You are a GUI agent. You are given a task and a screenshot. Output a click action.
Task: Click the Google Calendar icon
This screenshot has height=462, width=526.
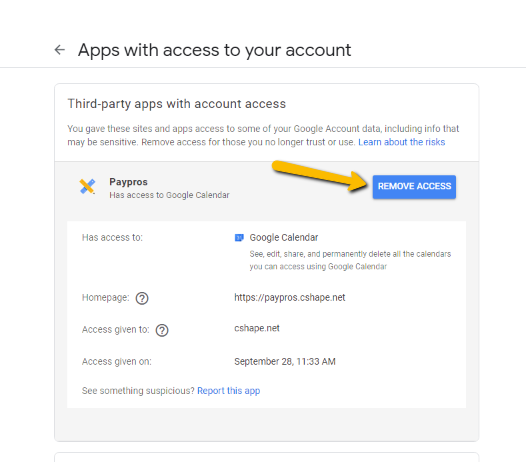pos(239,238)
